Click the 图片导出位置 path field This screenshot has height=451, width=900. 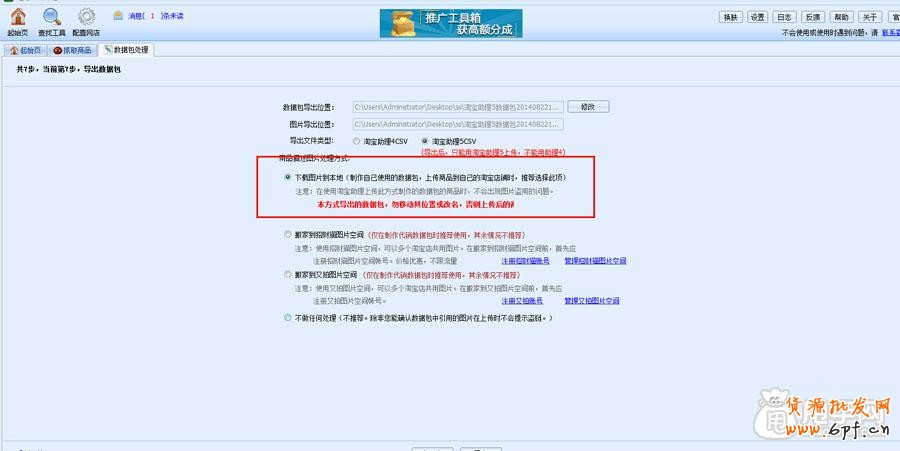[457, 124]
